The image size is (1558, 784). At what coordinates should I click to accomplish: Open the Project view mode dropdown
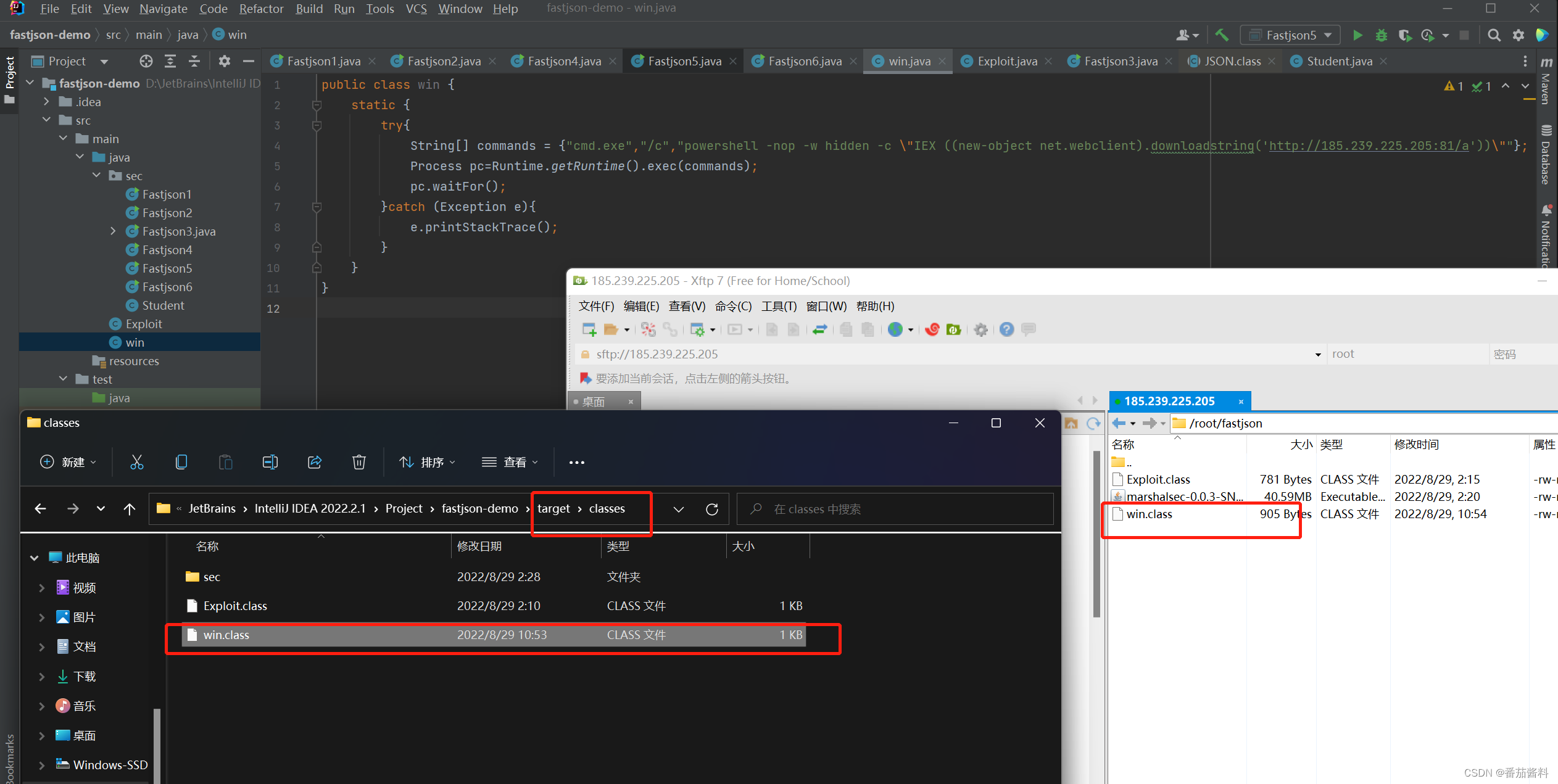coord(104,62)
